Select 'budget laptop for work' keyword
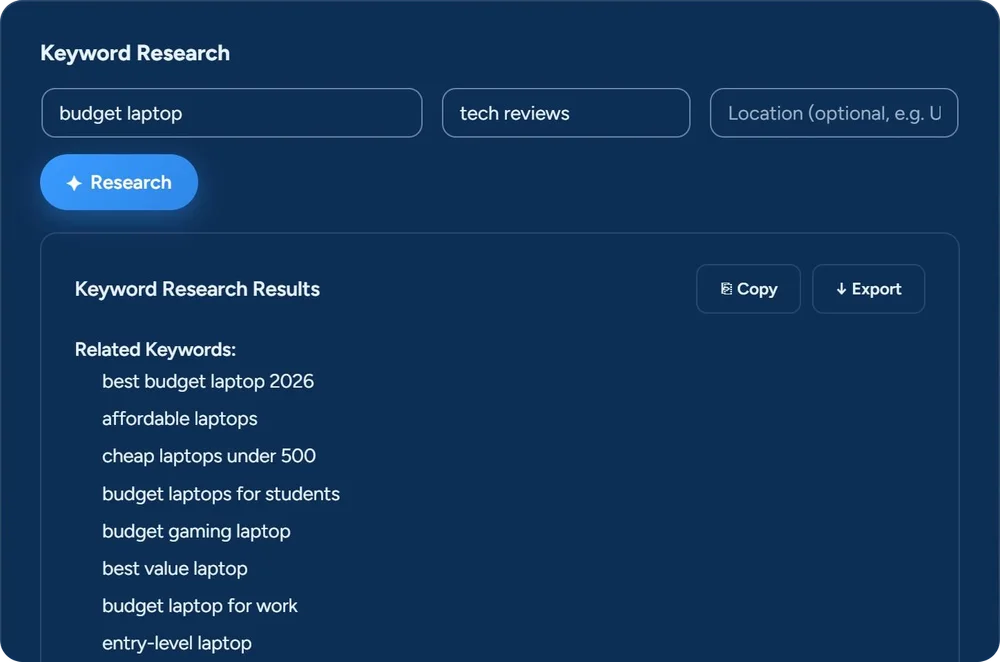 pos(200,607)
